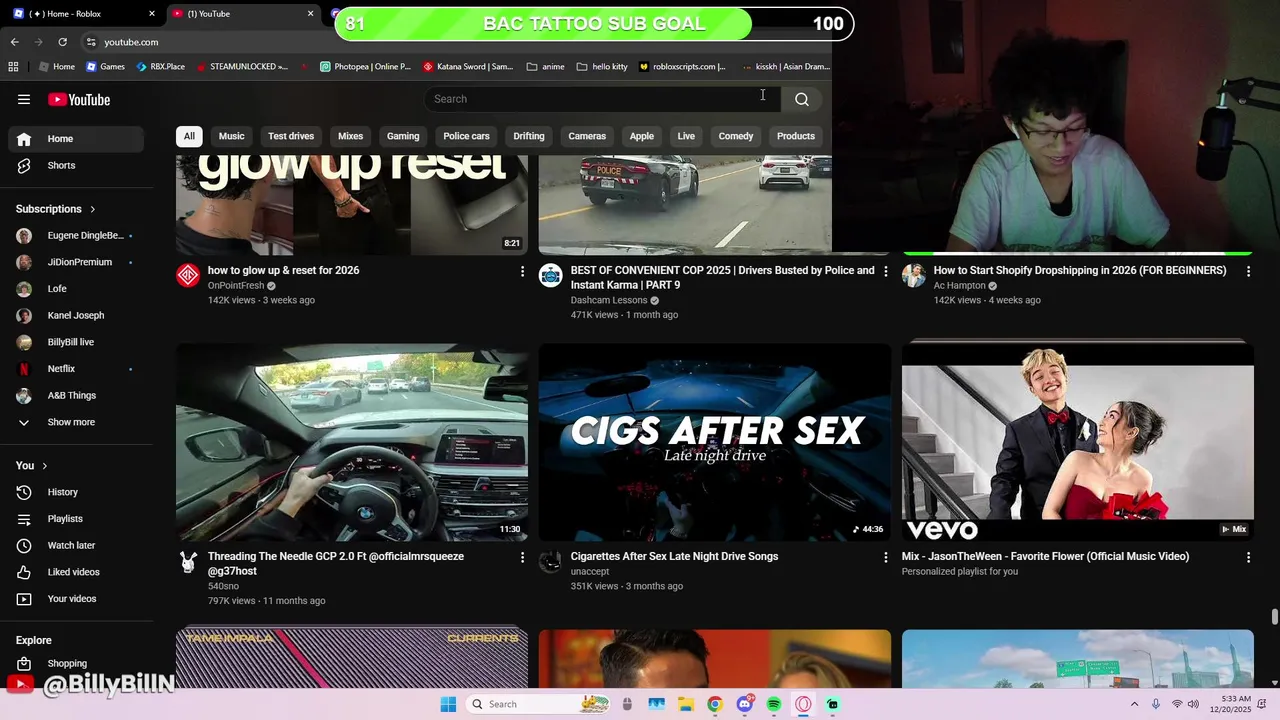Open options for Convenient Cop video

click(x=885, y=271)
